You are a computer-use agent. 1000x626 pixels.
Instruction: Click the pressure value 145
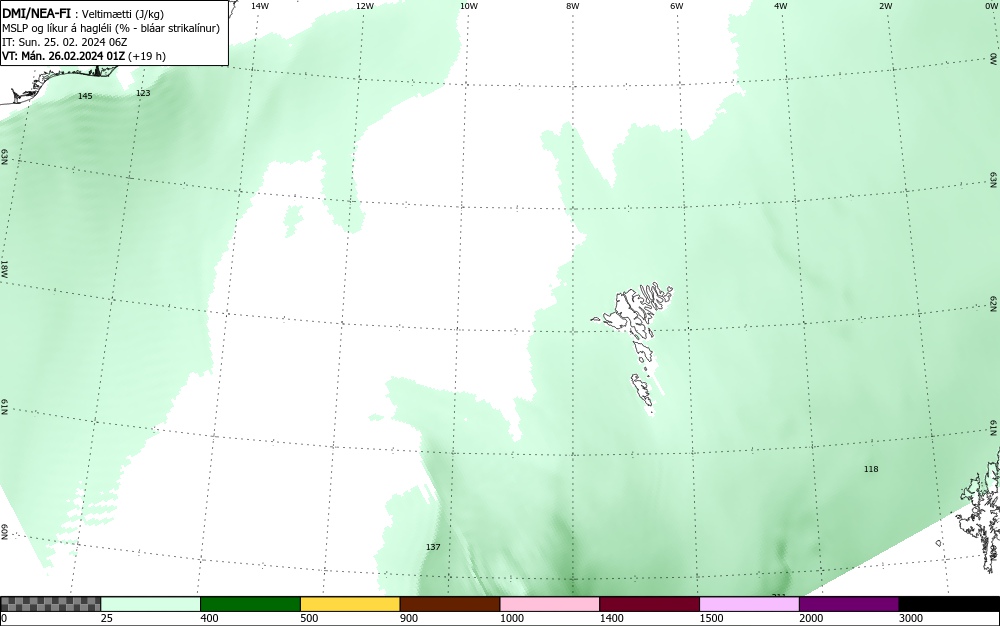(85, 96)
